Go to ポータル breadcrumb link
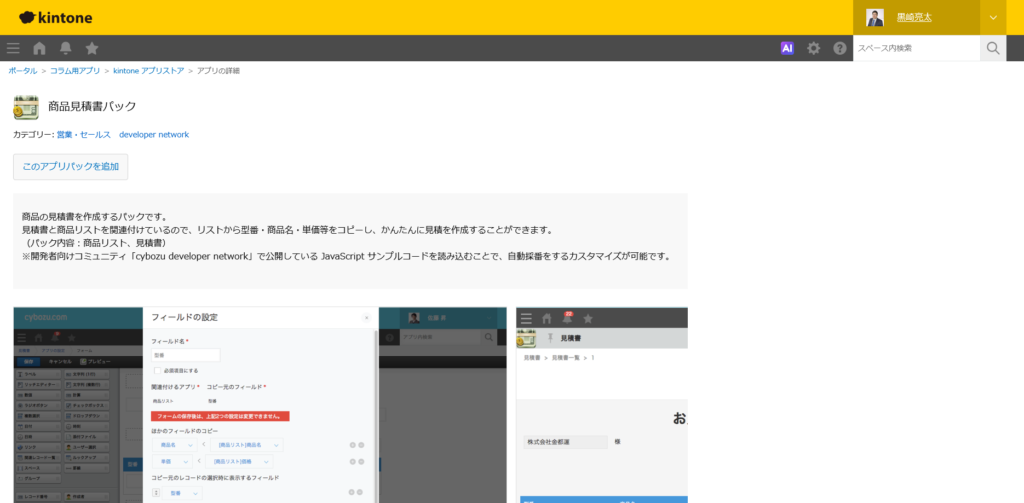Viewport: 1024px width, 503px height. point(23,71)
